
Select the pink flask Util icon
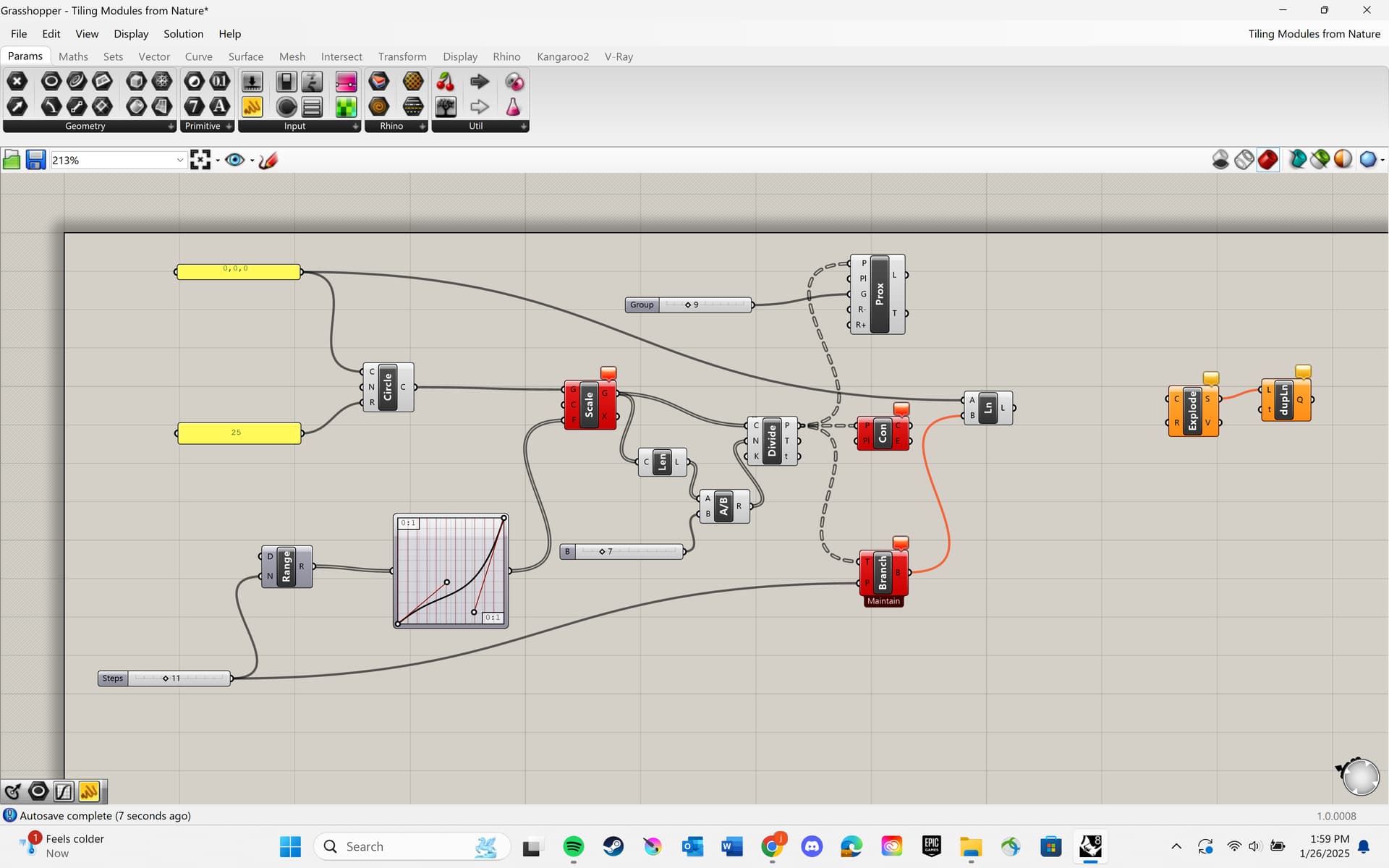click(514, 107)
